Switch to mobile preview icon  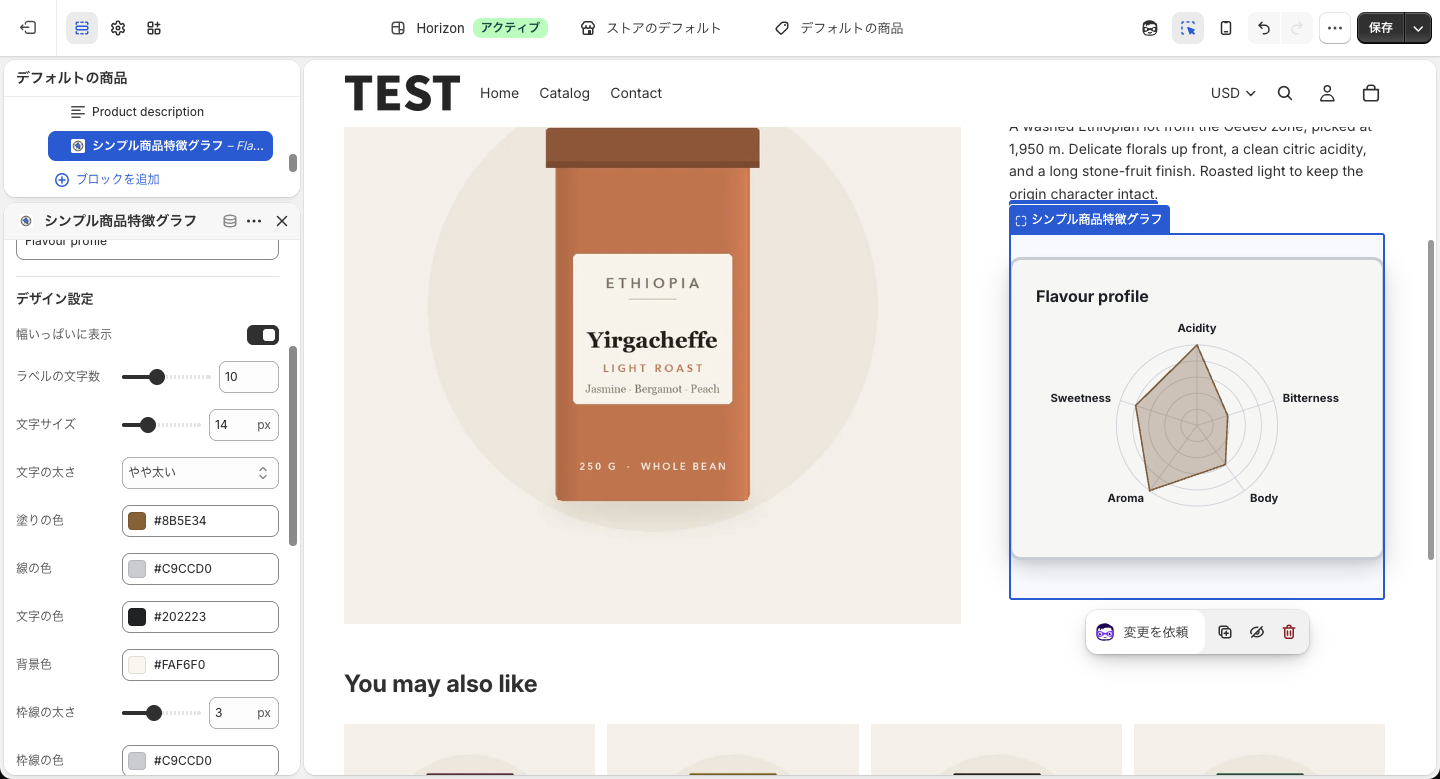pyautogui.click(x=1226, y=28)
